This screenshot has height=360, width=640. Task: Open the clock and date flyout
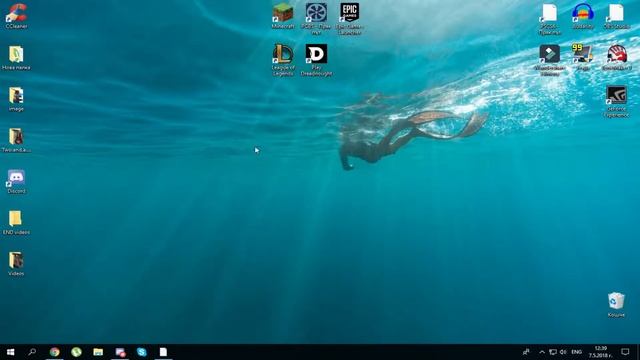coord(600,352)
